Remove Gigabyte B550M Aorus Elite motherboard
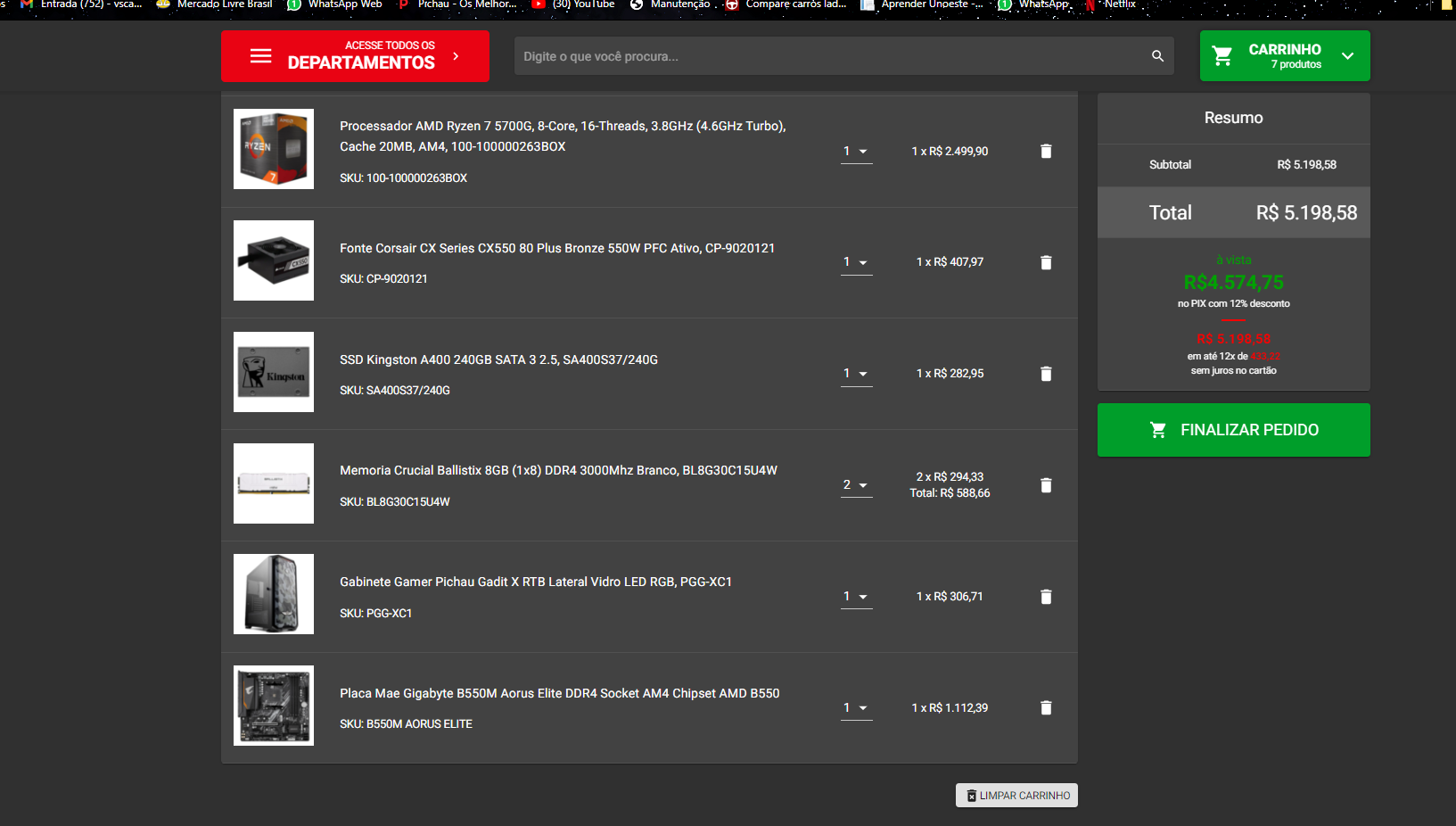 coord(1046,708)
